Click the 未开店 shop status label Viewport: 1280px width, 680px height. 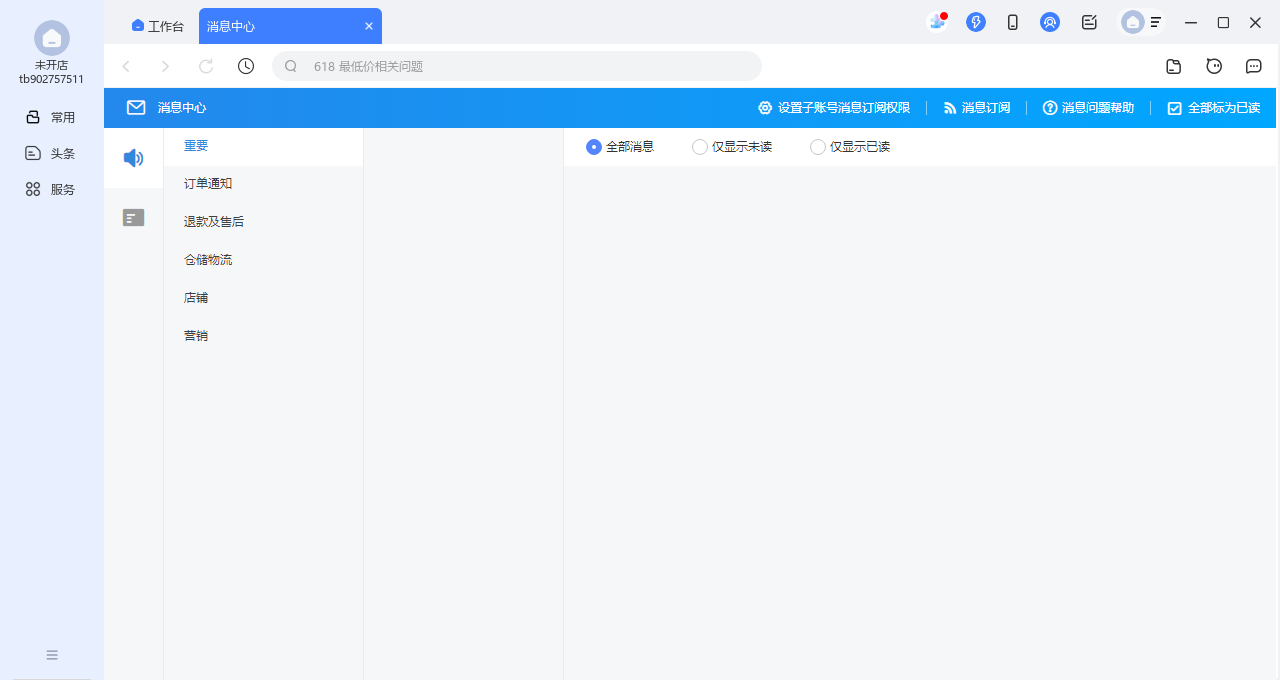tap(52, 65)
